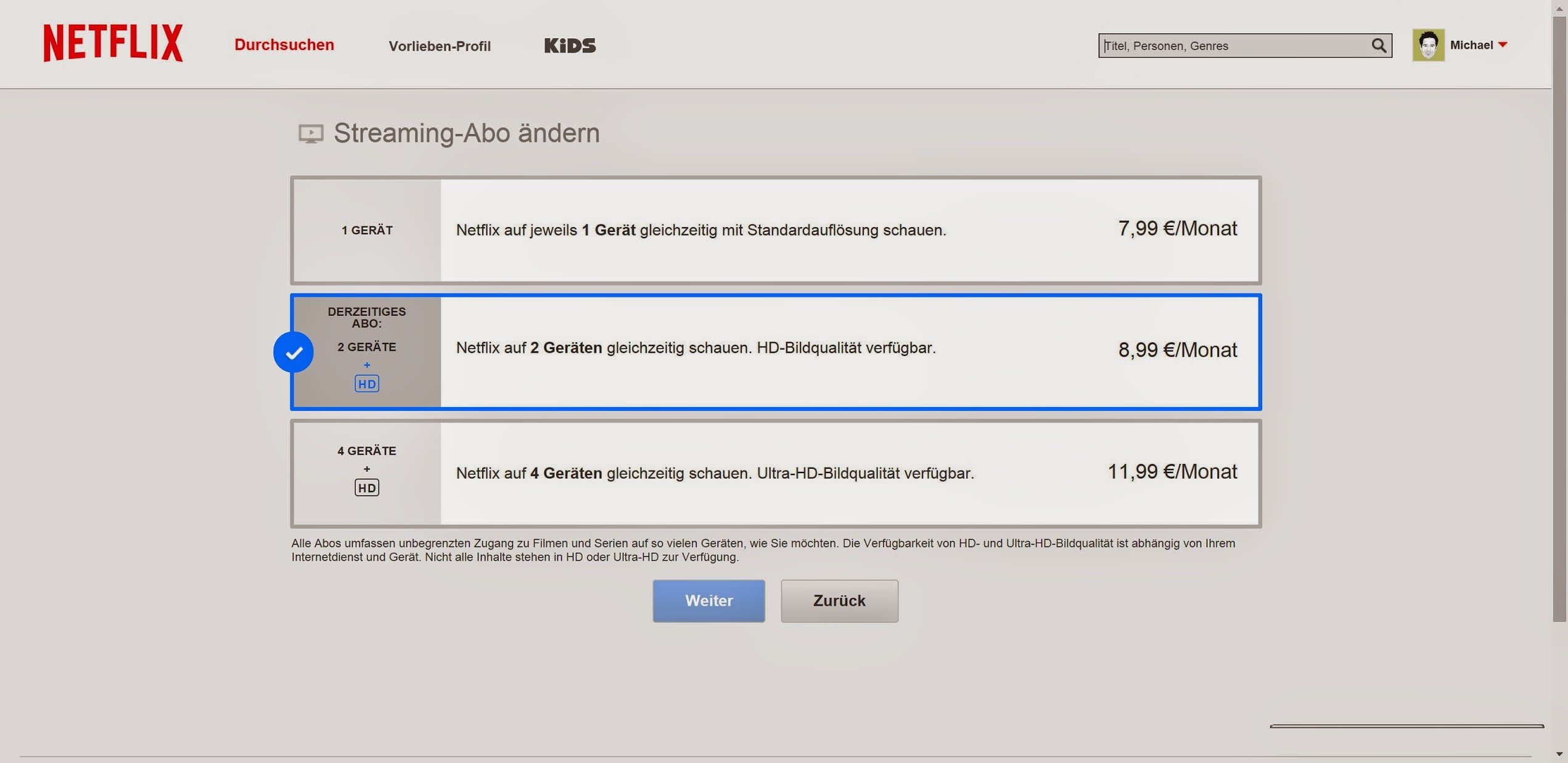Click the blue checkmark circle icon
The height and width of the screenshot is (763, 1568).
point(293,352)
